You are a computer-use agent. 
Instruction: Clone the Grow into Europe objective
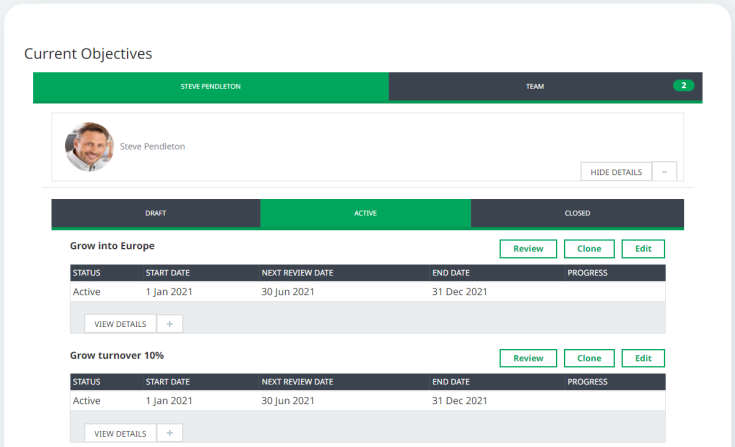(589, 249)
